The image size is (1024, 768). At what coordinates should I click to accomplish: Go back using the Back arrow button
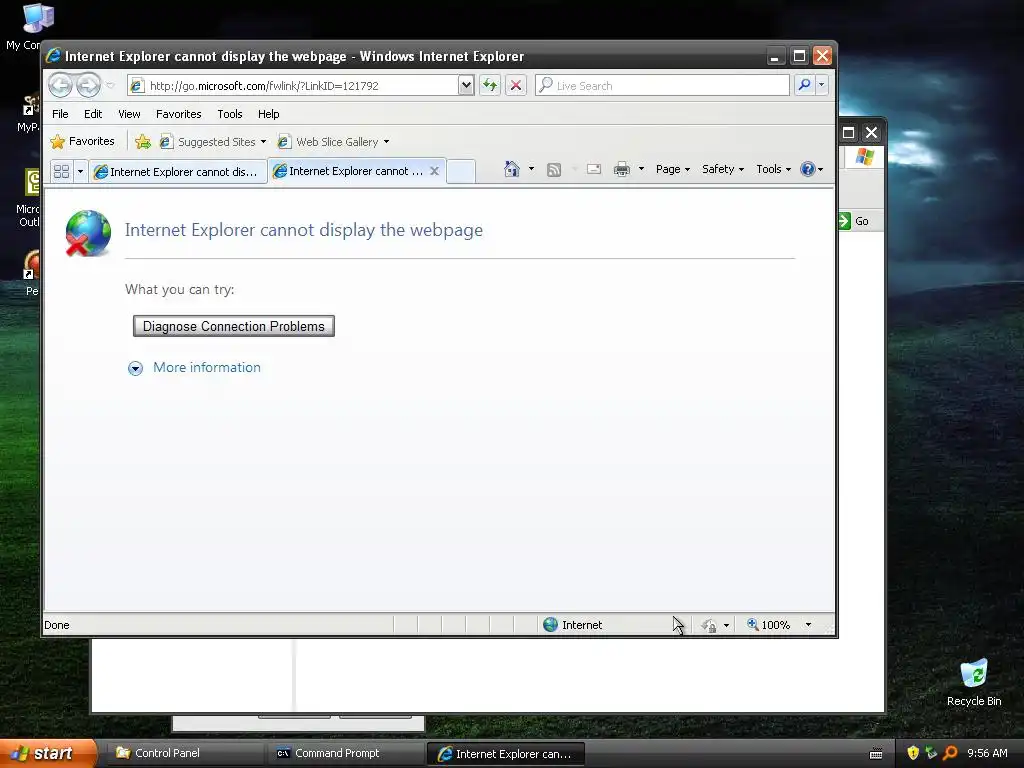point(60,85)
